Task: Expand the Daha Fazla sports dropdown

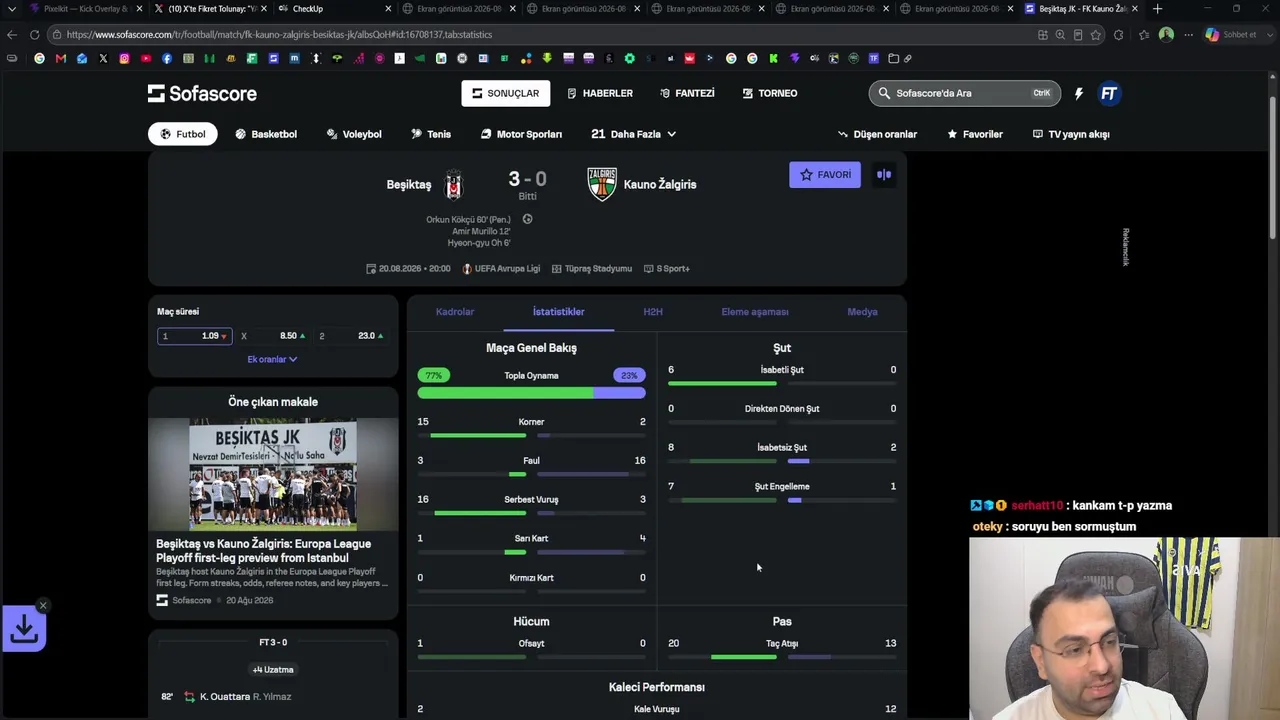Action: [x=634, y=134]
